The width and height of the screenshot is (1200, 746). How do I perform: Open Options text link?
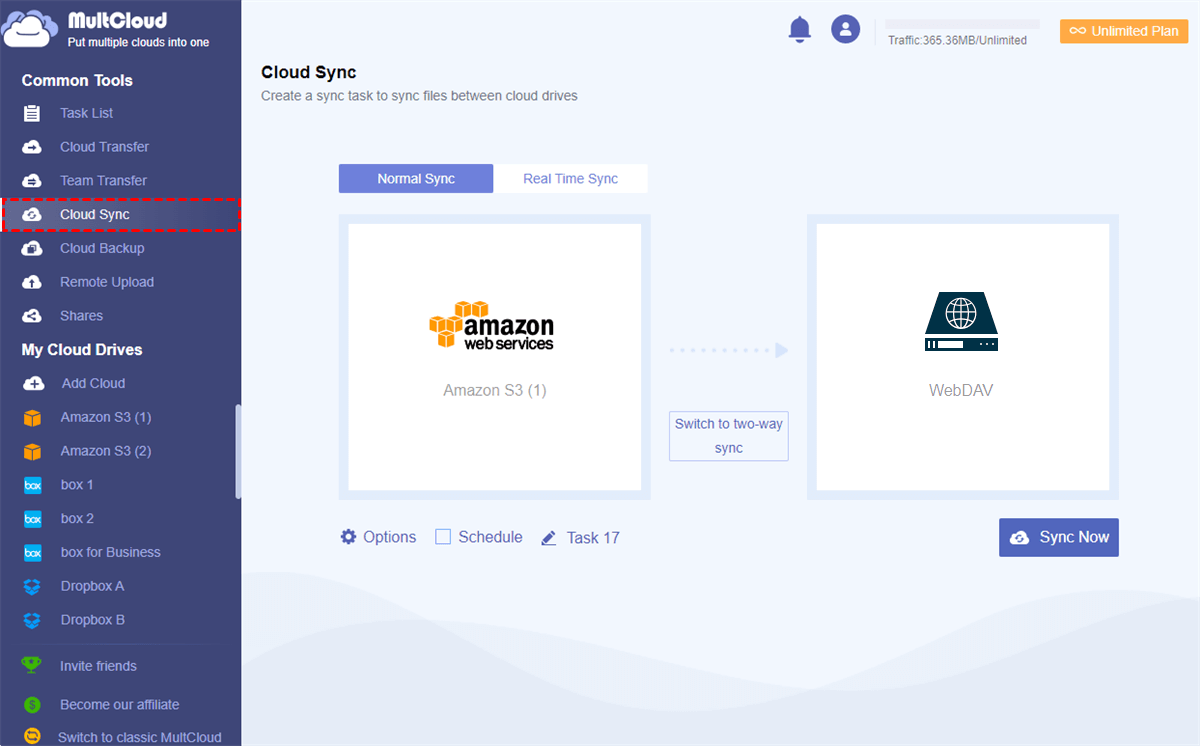[x=390, y=537]
